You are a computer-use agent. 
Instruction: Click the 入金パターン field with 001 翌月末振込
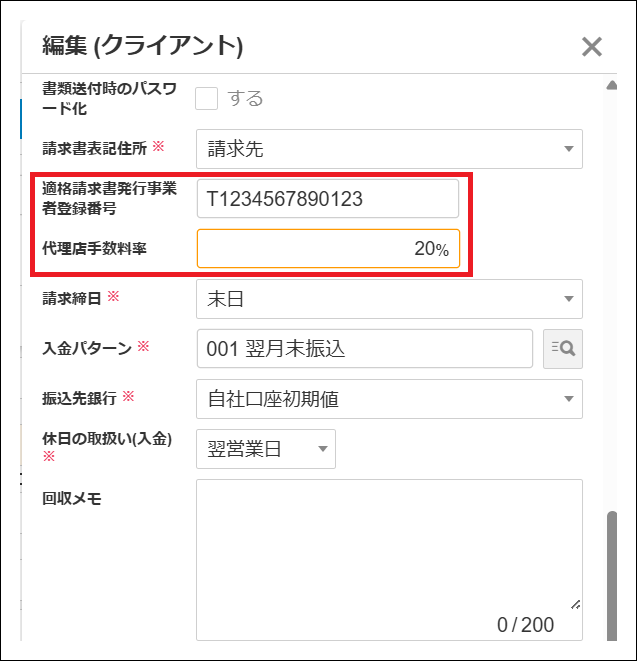click(x=364, y=349)
